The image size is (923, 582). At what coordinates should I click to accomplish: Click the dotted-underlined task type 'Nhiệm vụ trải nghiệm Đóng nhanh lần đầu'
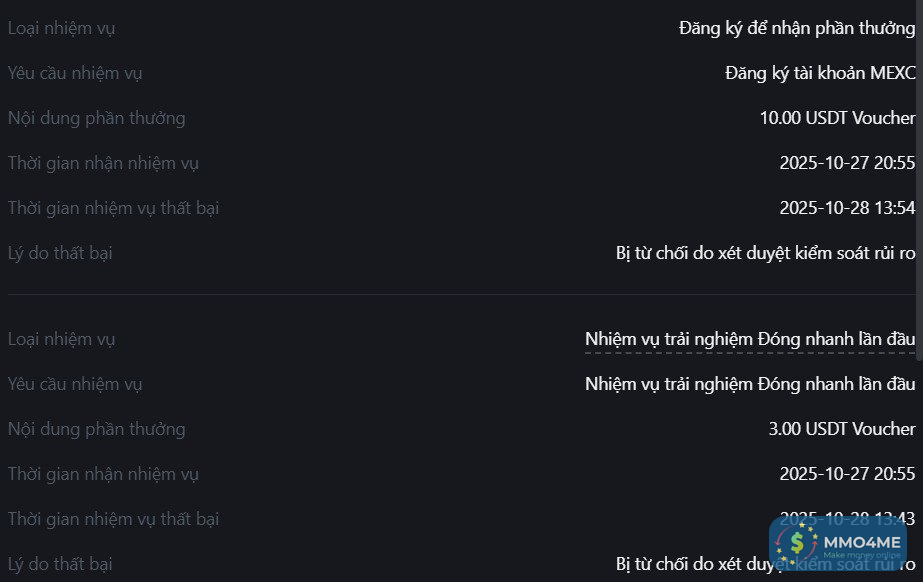tap(750, 339)
